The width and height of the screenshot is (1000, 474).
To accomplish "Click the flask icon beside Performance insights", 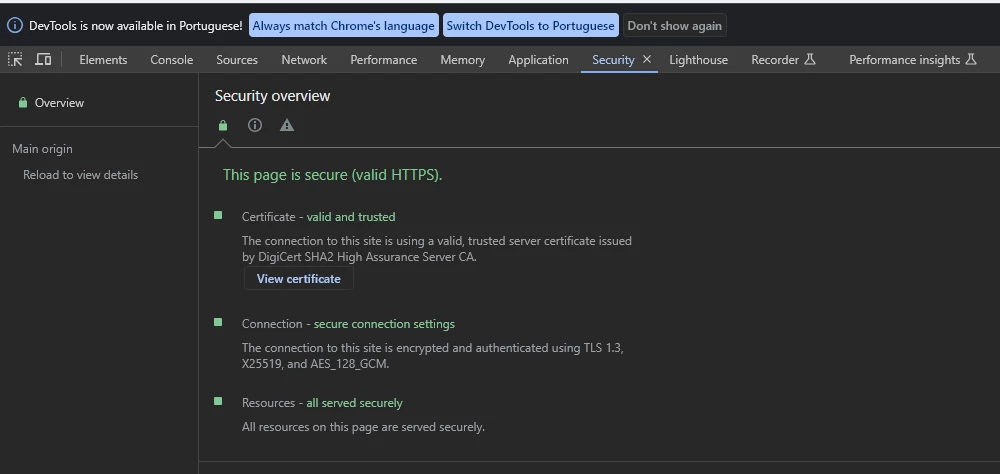I will 971,59.
